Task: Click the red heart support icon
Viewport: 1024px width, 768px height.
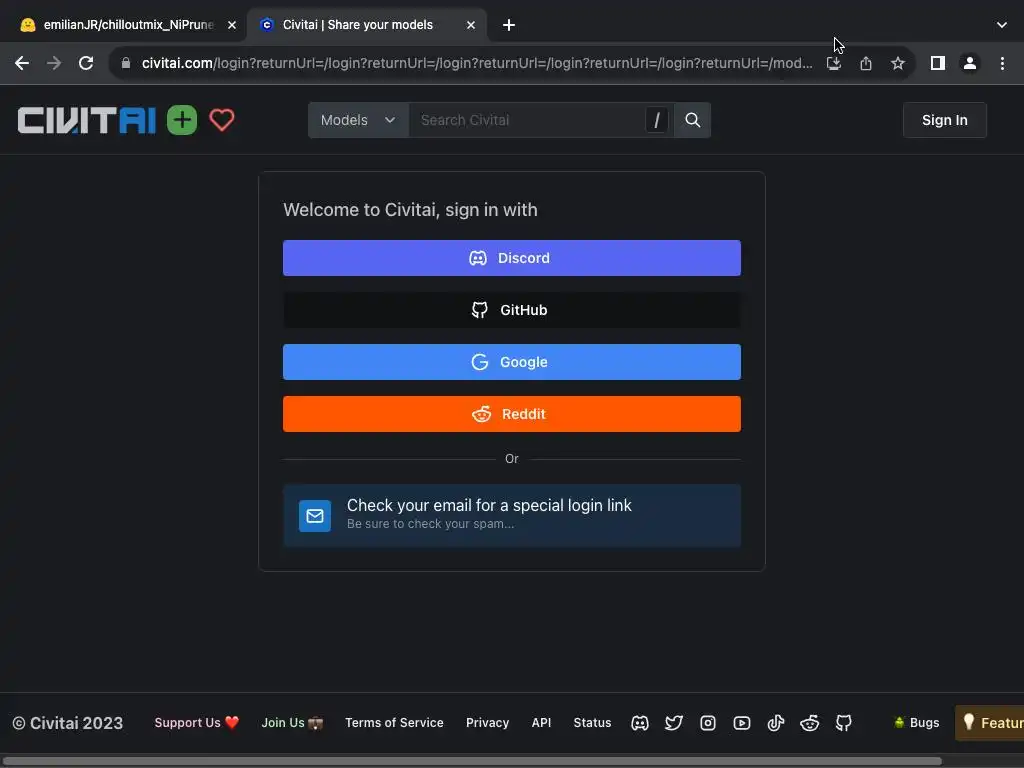Action: point(222,120)
